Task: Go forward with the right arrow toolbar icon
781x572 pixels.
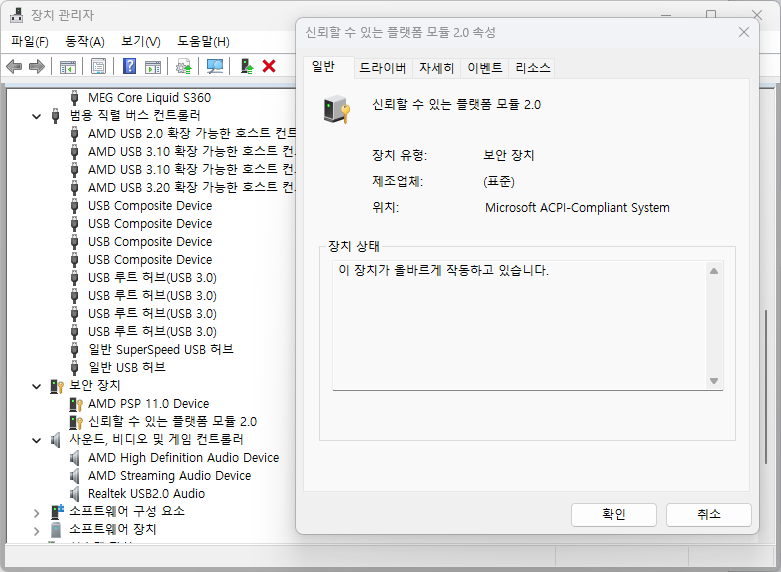Action: (37, 66)
